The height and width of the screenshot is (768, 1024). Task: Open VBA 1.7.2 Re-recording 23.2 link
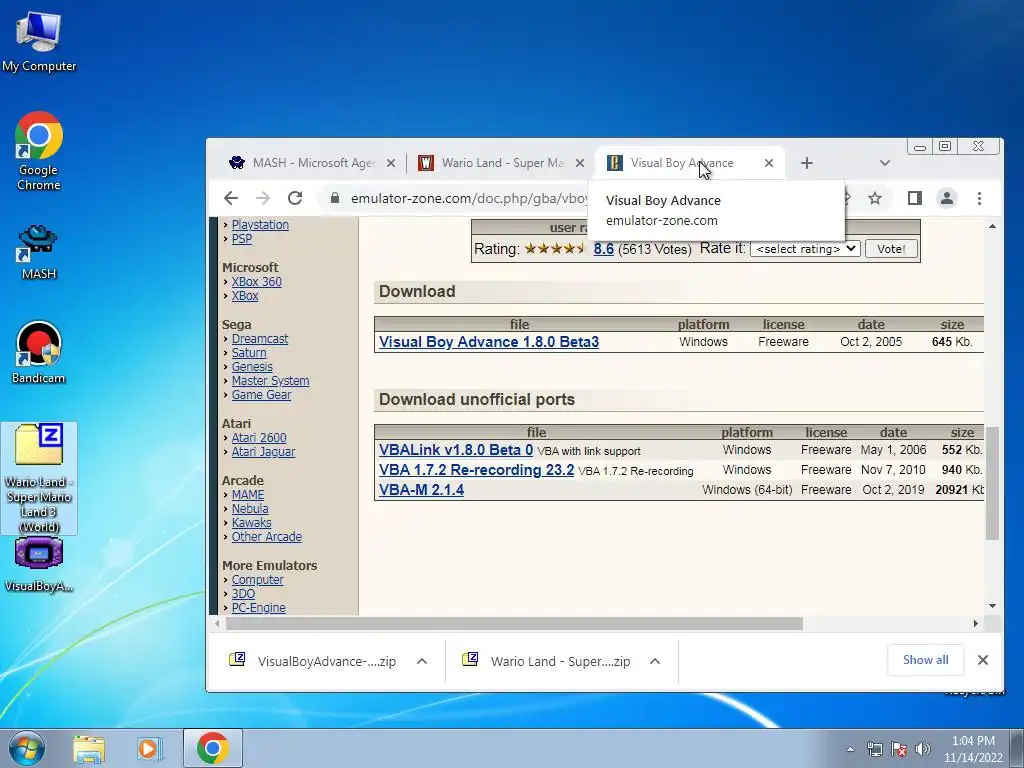click(476, 470)
